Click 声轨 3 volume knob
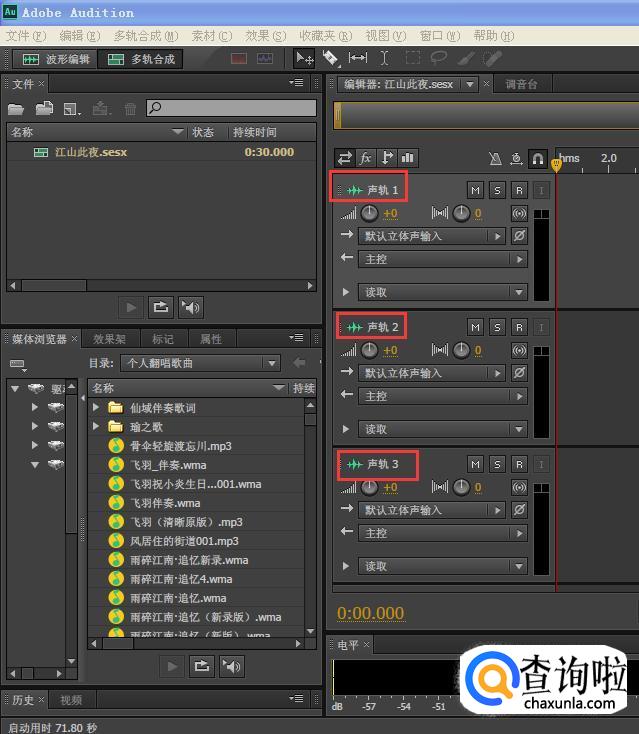Screen dimensions: 639x734 369,487
